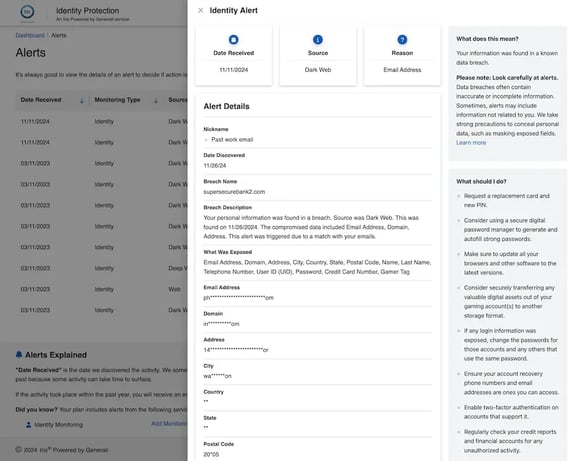Go to Dashboard breadcrumb link
This screenshot has height=461, width=575.
pyautogui.click(x=30, y=35)
